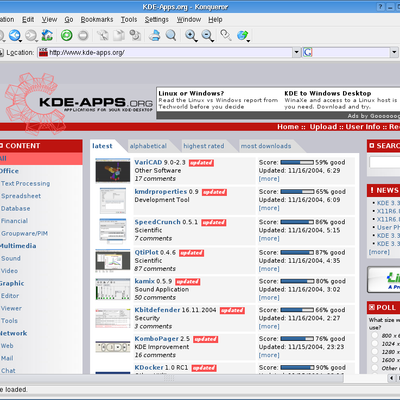Click the KDocker 90% score bar
Viewport: 400px width, 400px height.
[x=297, y=368]
